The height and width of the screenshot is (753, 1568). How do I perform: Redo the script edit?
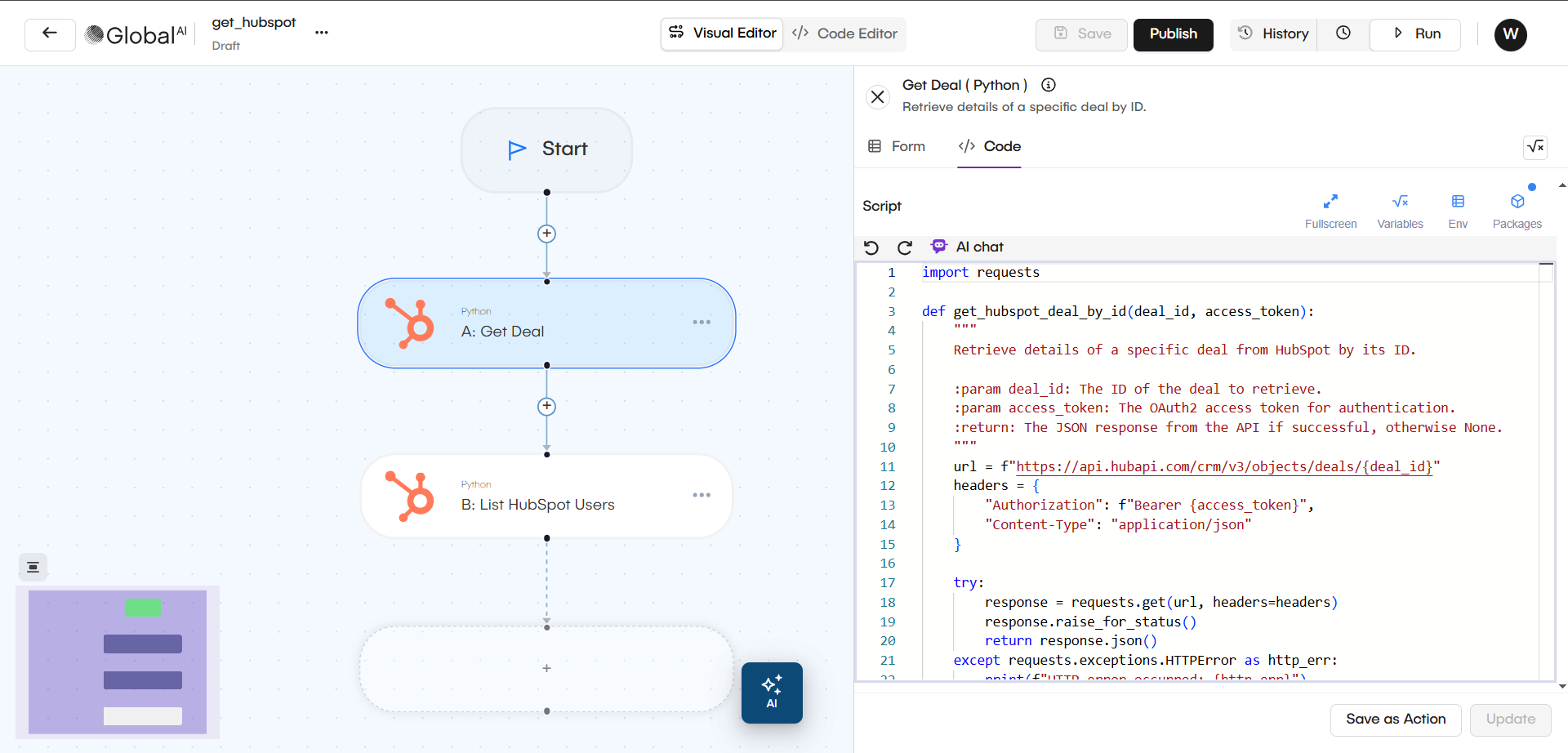pos(904,247)
